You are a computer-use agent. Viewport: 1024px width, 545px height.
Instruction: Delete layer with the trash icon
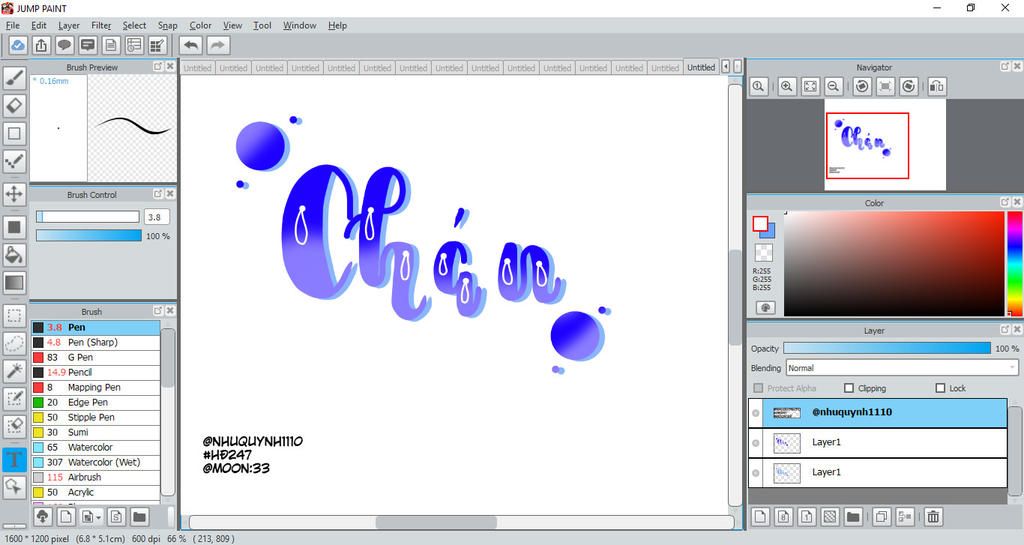pyautogui.click(x=933, y=517)
